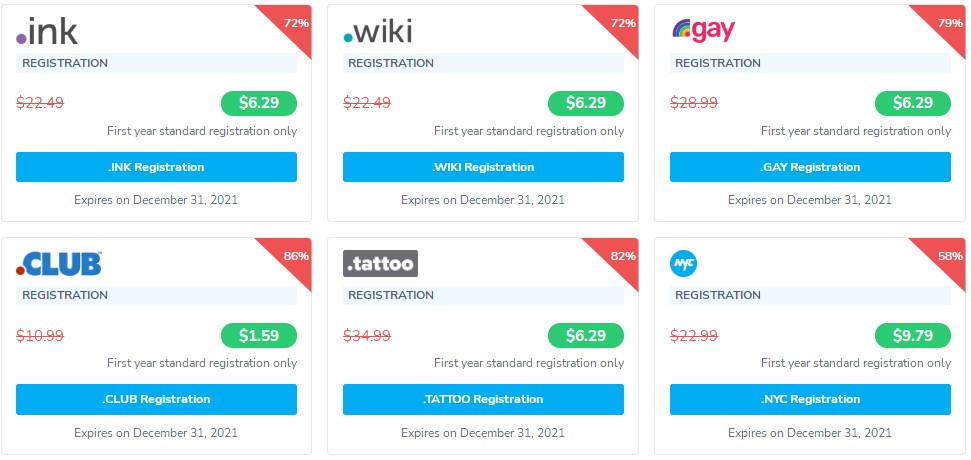Click the $9.79 price pill for .NYC
Viewport: 971px width, 460px height.
[912, 335]
